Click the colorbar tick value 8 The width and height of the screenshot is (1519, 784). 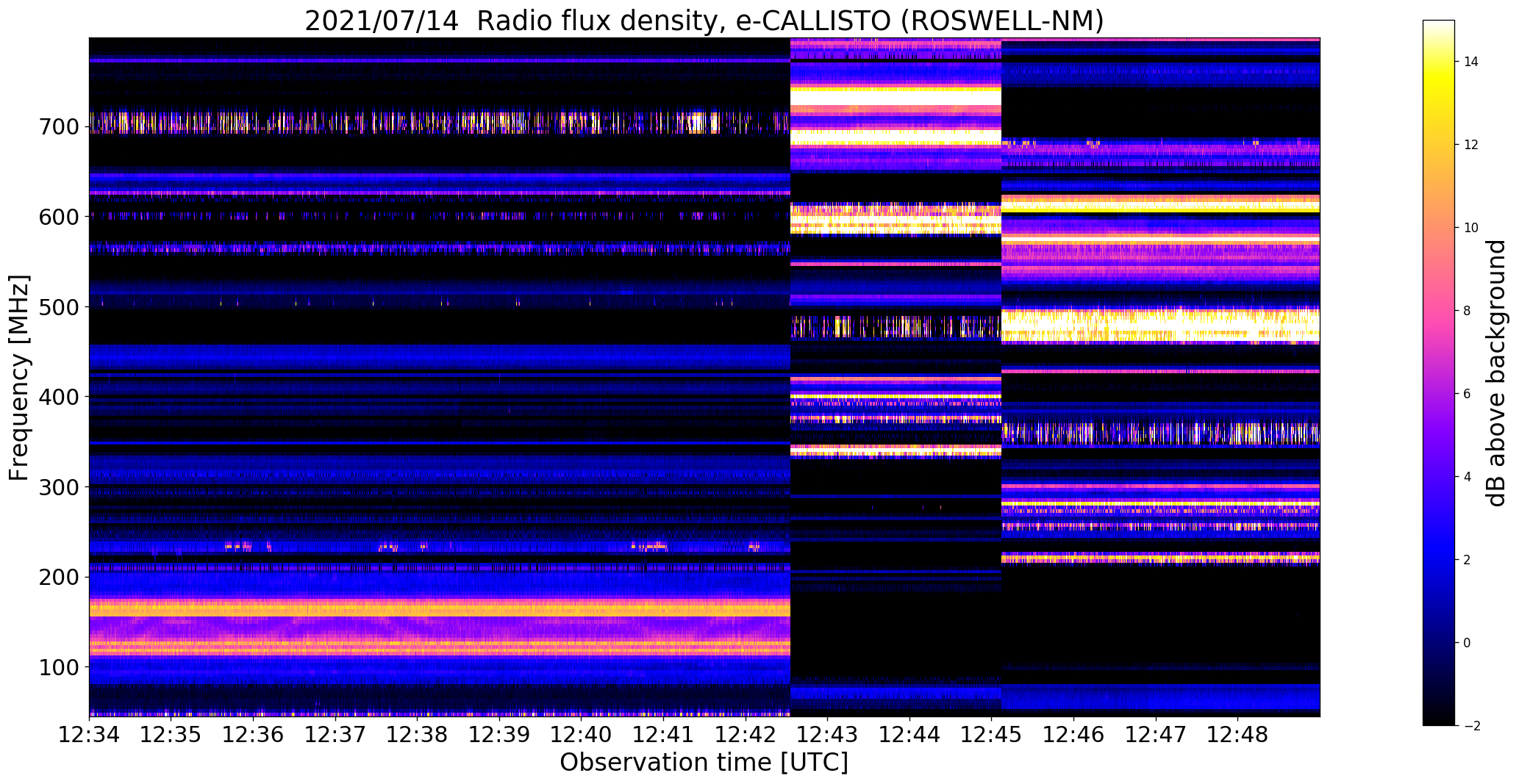[1468, 311]
